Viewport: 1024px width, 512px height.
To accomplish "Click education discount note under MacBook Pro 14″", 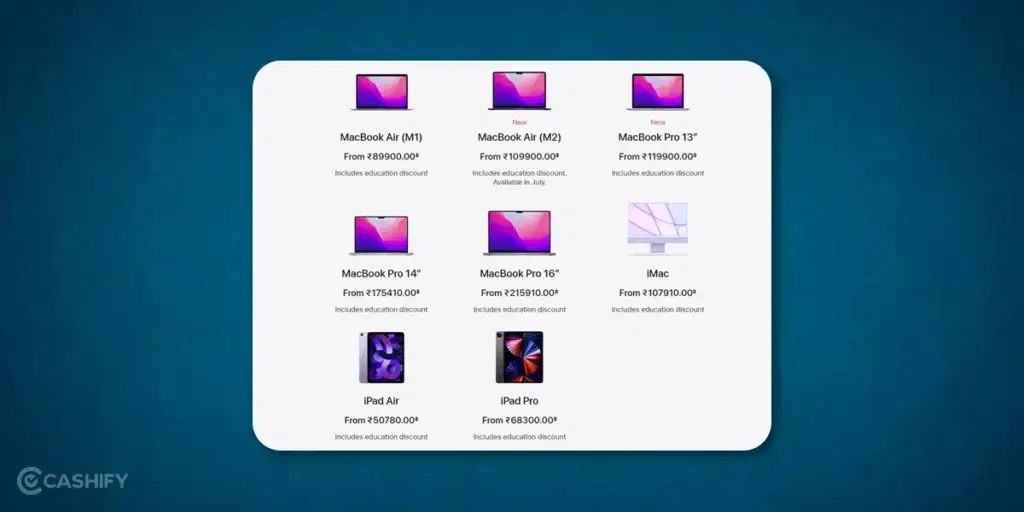I will (x=381, y=310).
